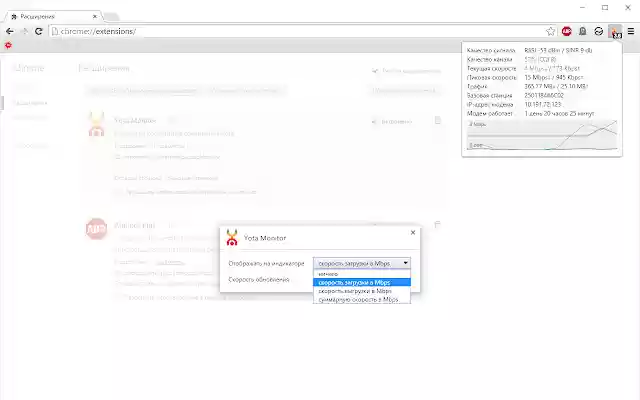Open a new tab next to Расширения
This screenshot has width=640, height=400.
tap(111, 17)
